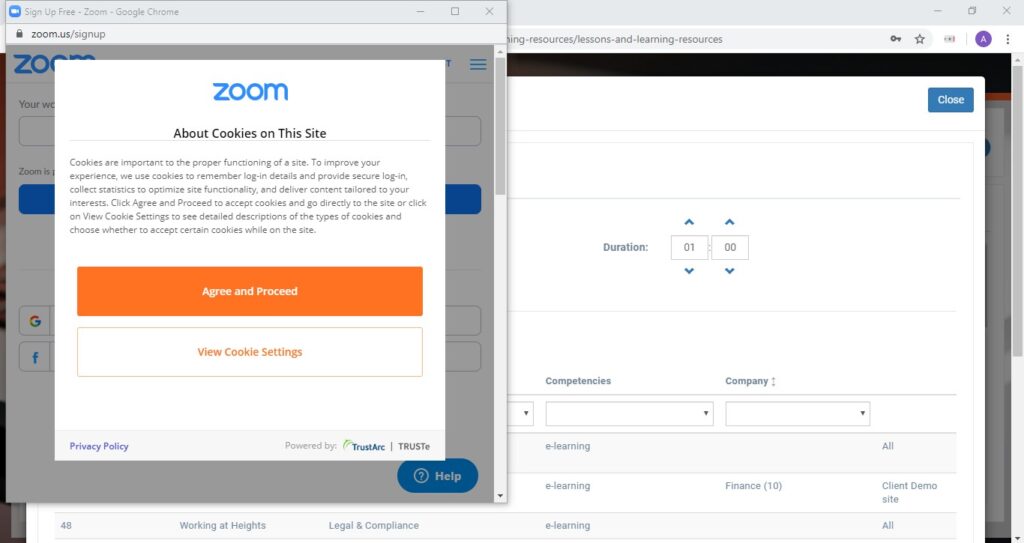Open the Company filter dropdown
Viewport: 1024px width, 543px height.
(797, 414)
